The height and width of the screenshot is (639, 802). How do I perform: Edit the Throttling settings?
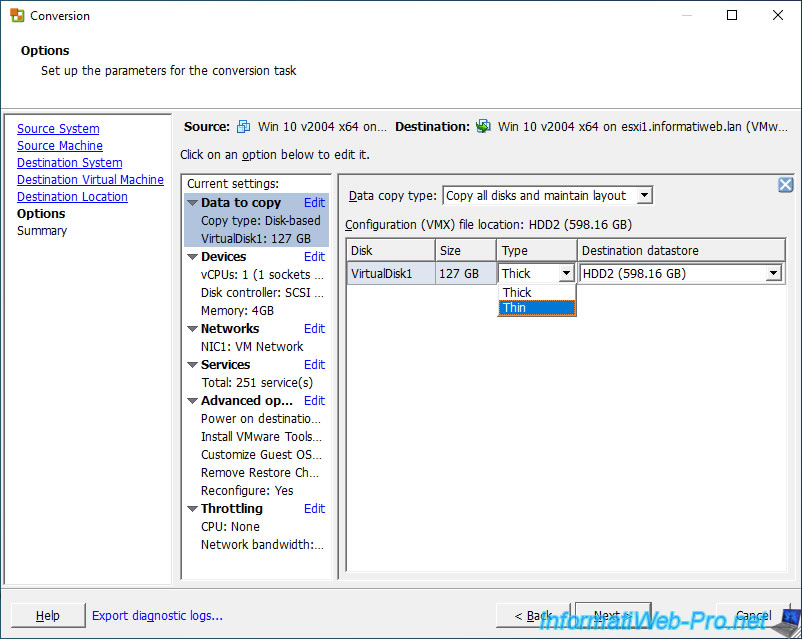pyautogui.click(x=314, y=509)
